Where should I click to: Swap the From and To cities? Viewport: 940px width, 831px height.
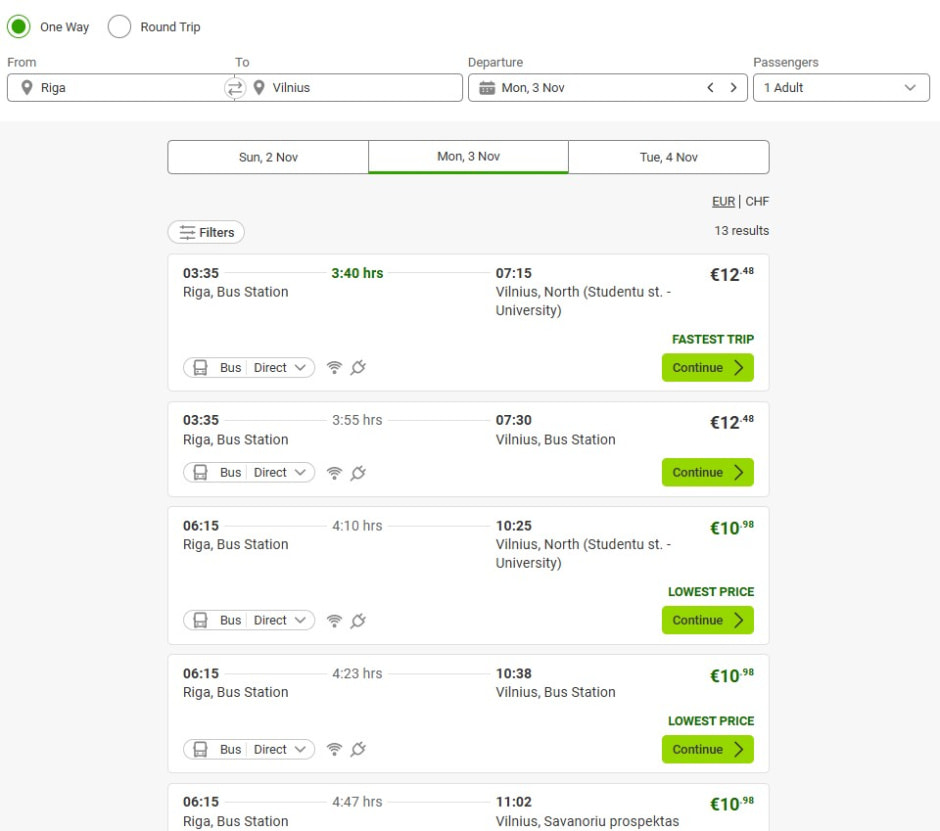(234, 88)
